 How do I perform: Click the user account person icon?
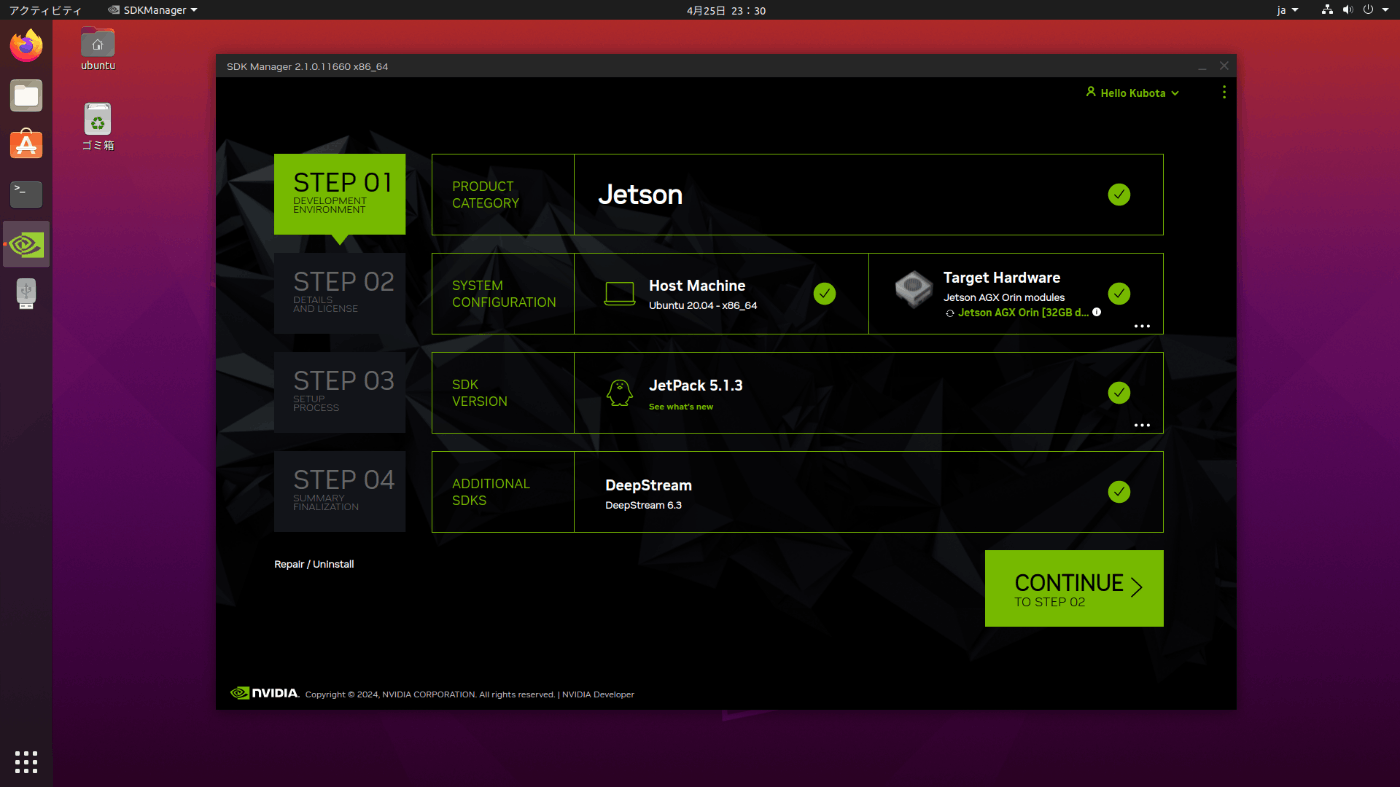[x=1091, y=92]
